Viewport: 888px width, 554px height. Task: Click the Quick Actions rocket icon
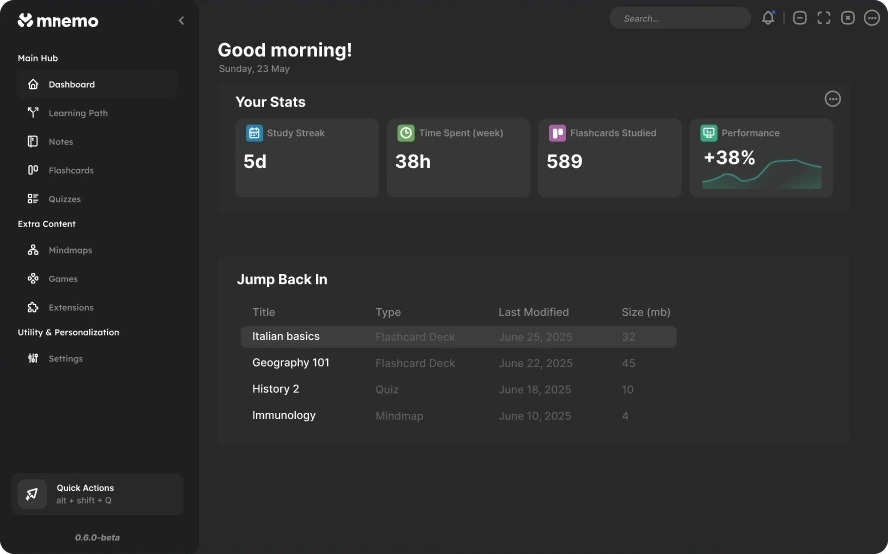click(32, 494)
